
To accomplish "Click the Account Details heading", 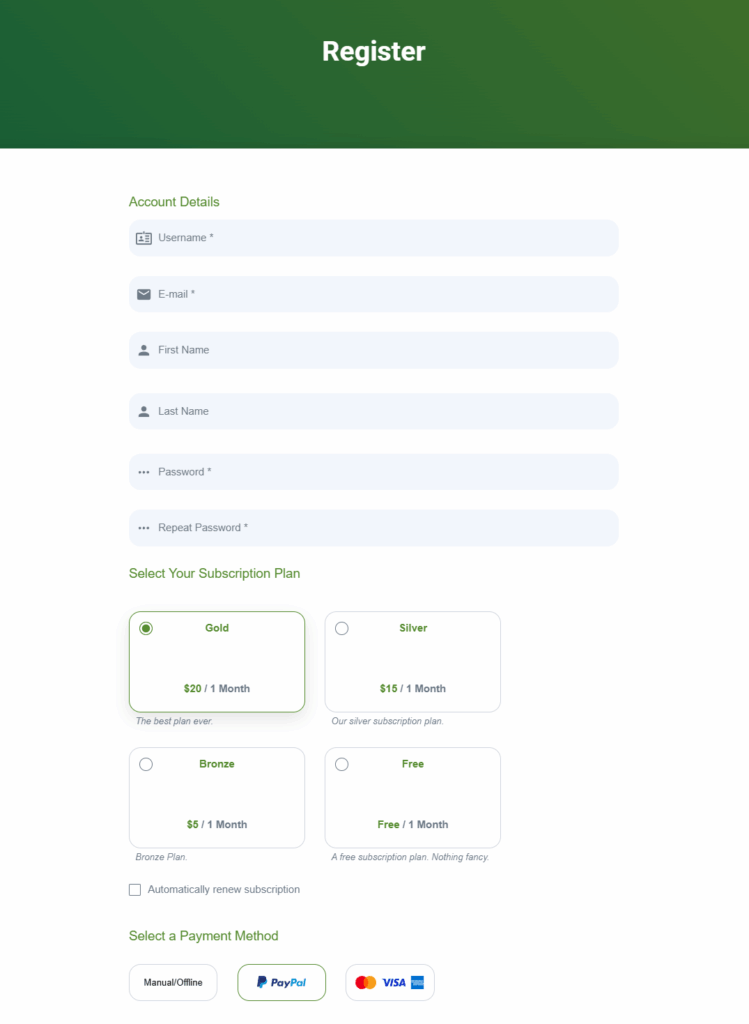I will click(x=174, y=202).
